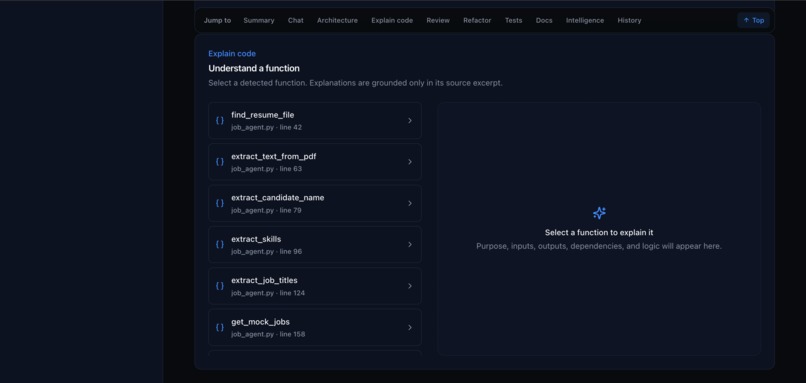Expand extract_job_titles with its chevron arrow
The width and height of the screenshot is (806, 383).
click(410, 286)
